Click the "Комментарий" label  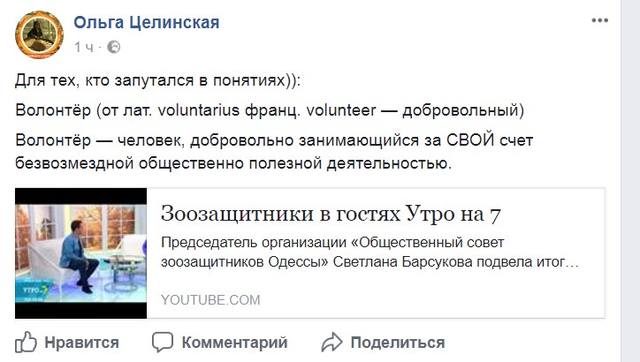pos(235,342)
